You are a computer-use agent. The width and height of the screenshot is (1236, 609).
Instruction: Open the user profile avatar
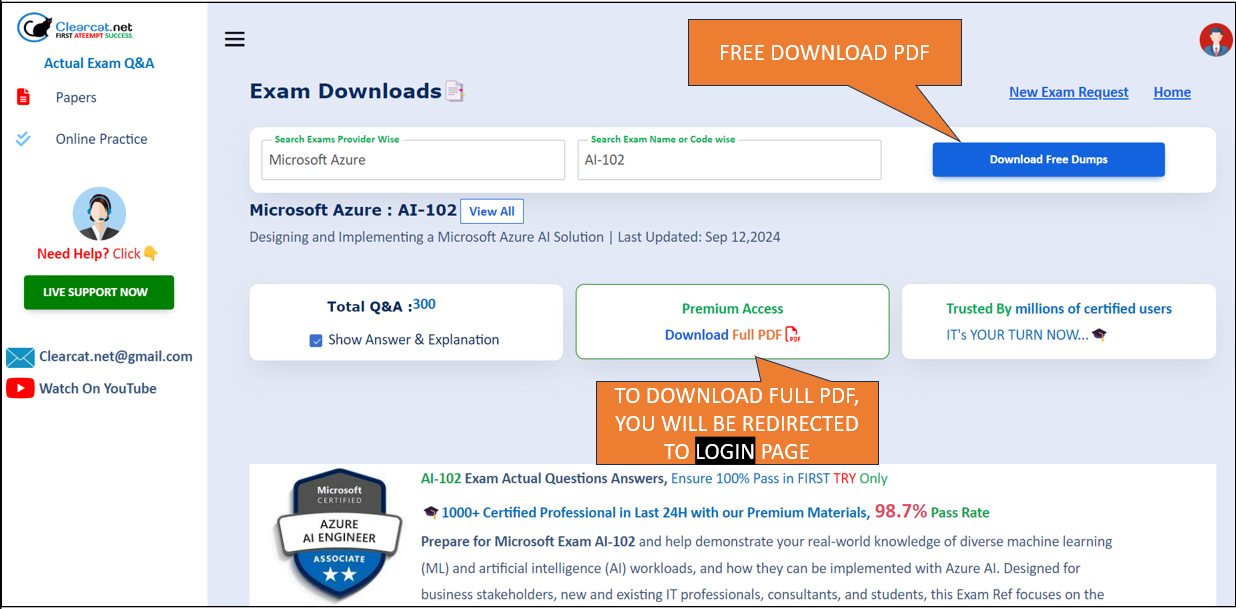coord(1215,40)
